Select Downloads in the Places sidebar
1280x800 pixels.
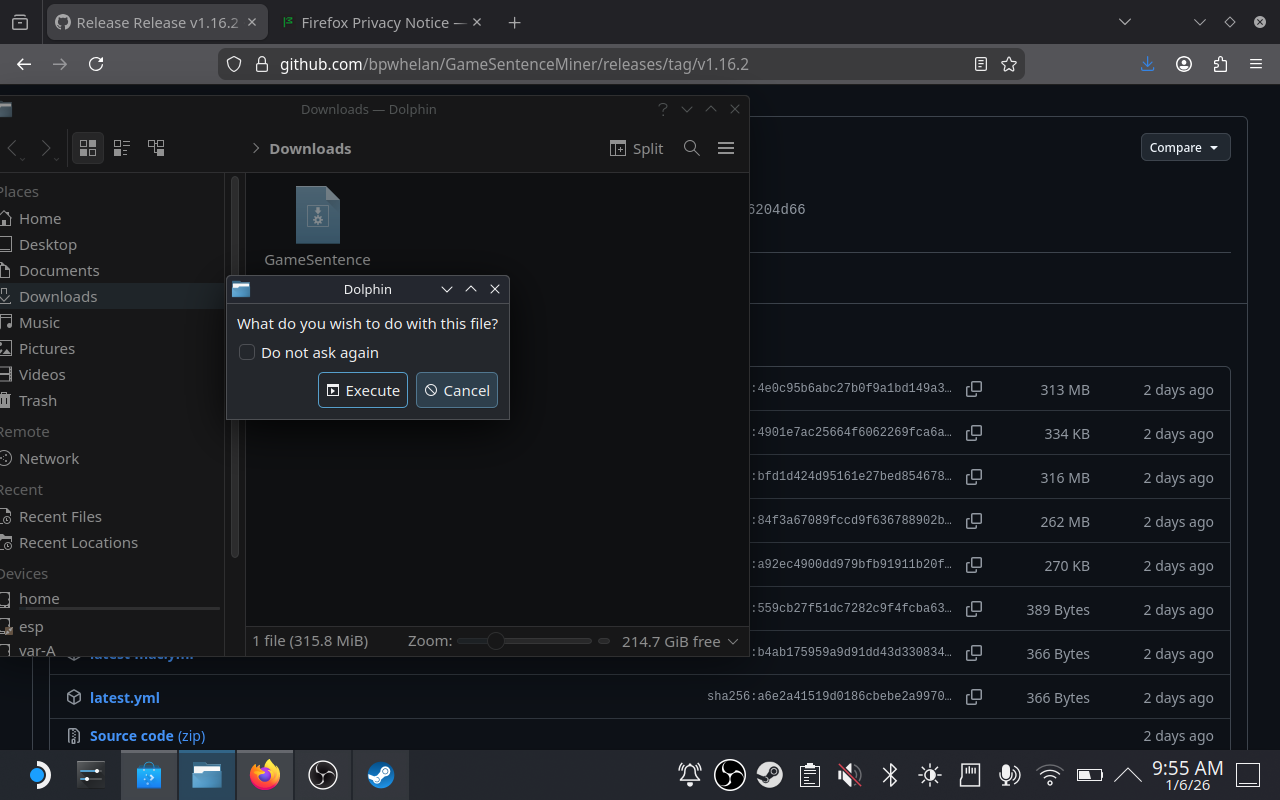point(58,296)
